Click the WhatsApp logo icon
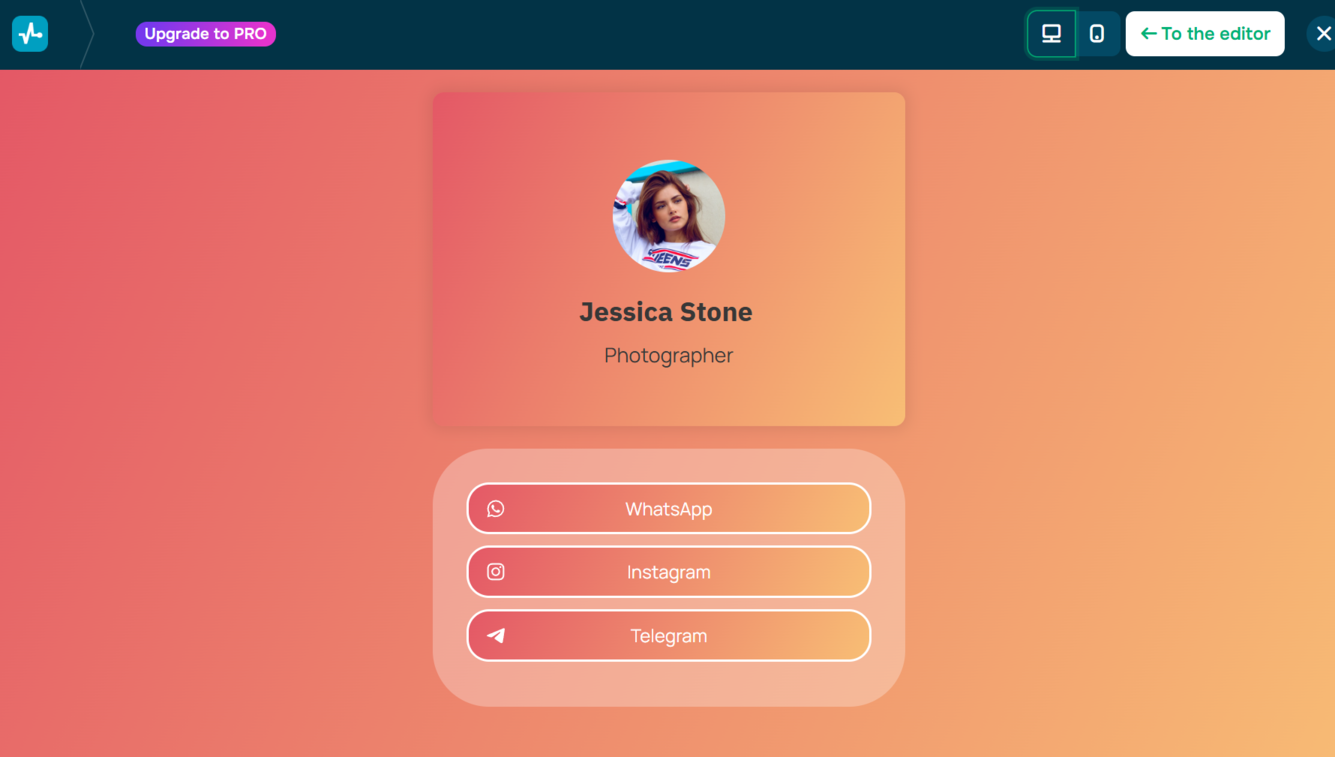The image size is (1335, 757). click(x=496, y=509)
